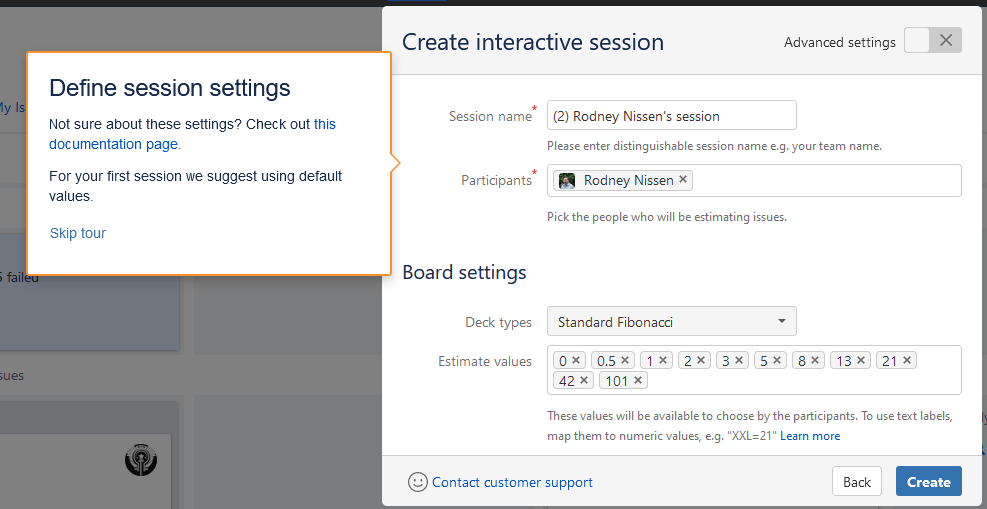This screenshot has height=509, width=987.
Task: Enable the Advanced settings toggle
Action: click(932, 41)
